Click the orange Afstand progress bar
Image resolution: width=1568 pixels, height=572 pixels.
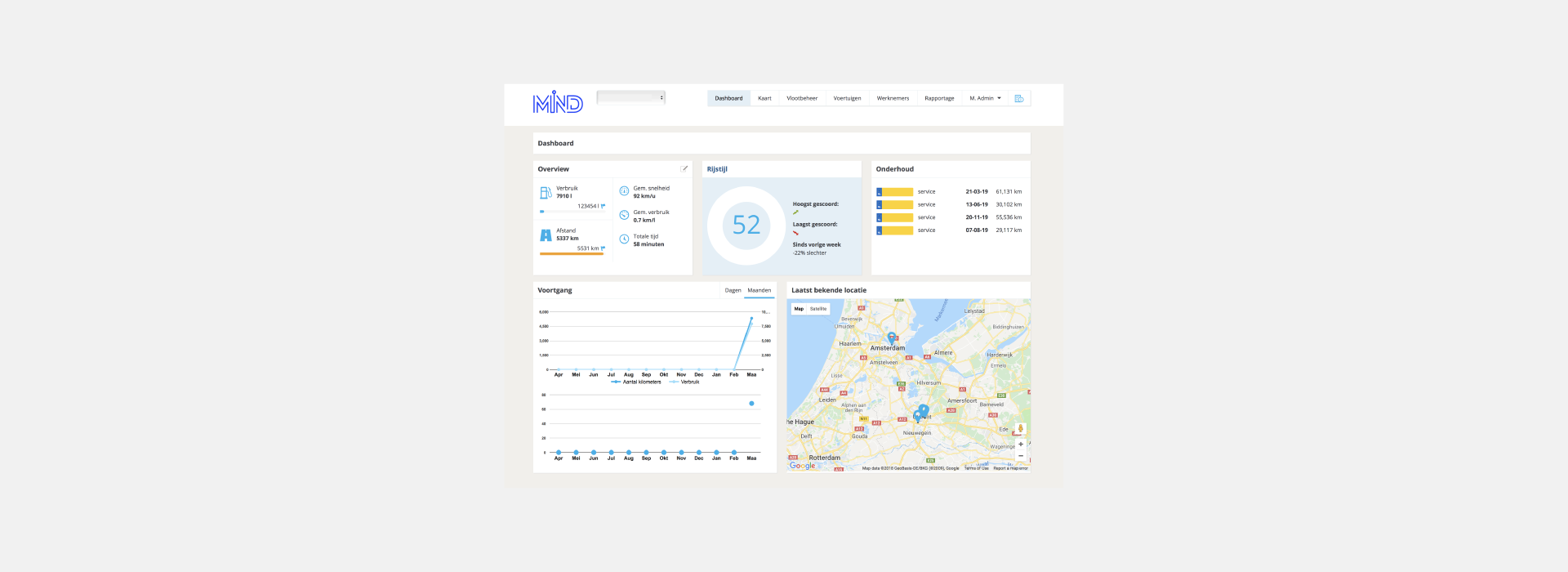point(572,254)
